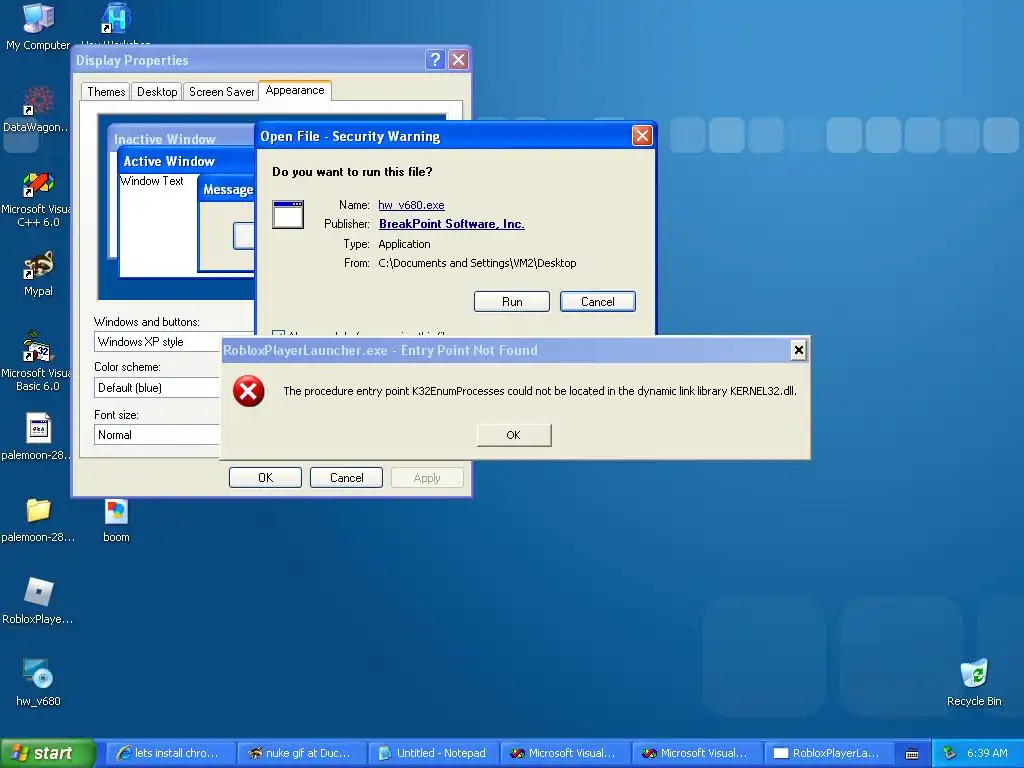Click the help question mark in Display Properties
The height and width of the screenshot is (768, 1024).
pos(435,60)
